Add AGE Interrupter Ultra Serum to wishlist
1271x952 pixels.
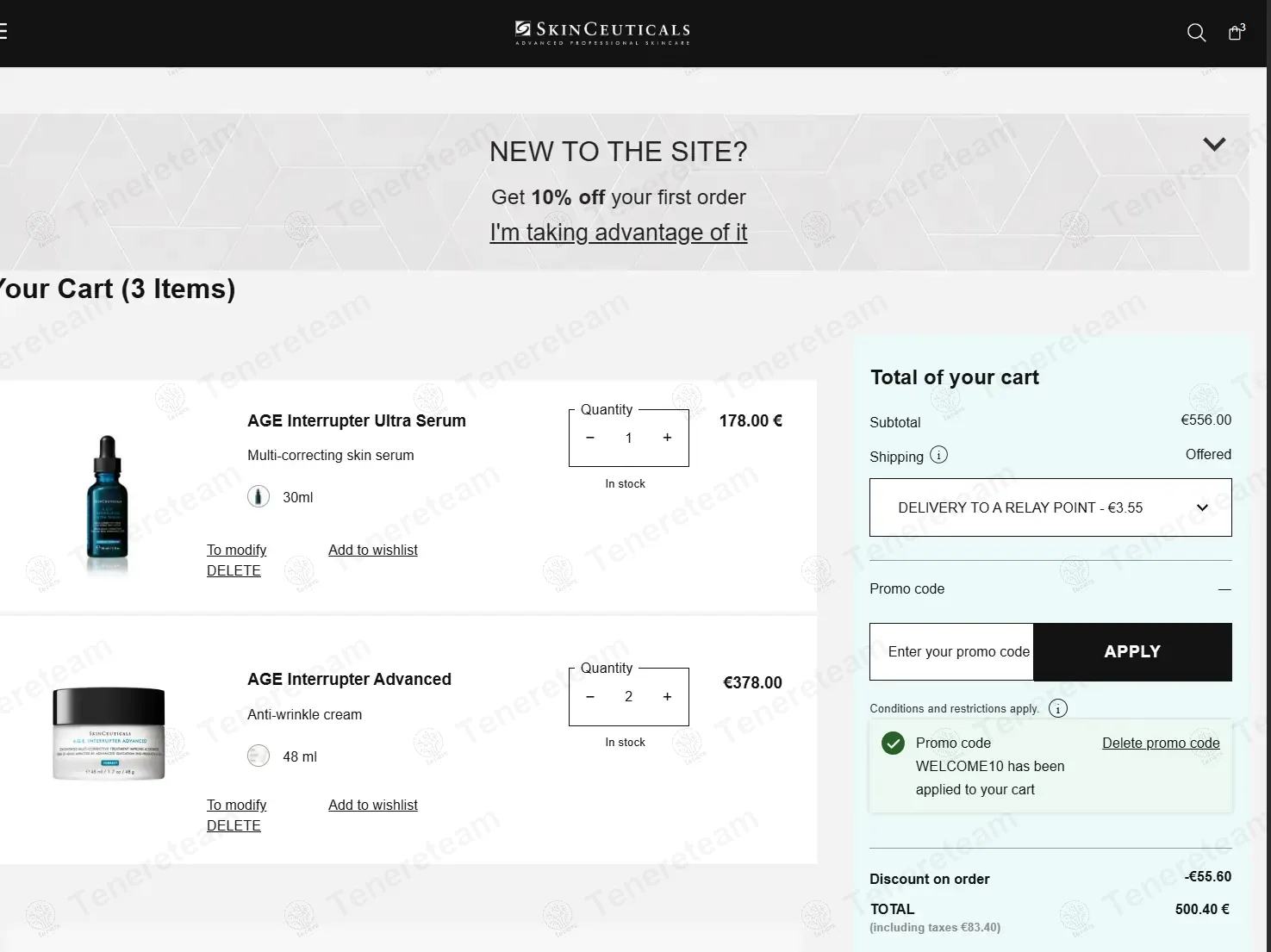pyautogui.click(x=372, y=550)
